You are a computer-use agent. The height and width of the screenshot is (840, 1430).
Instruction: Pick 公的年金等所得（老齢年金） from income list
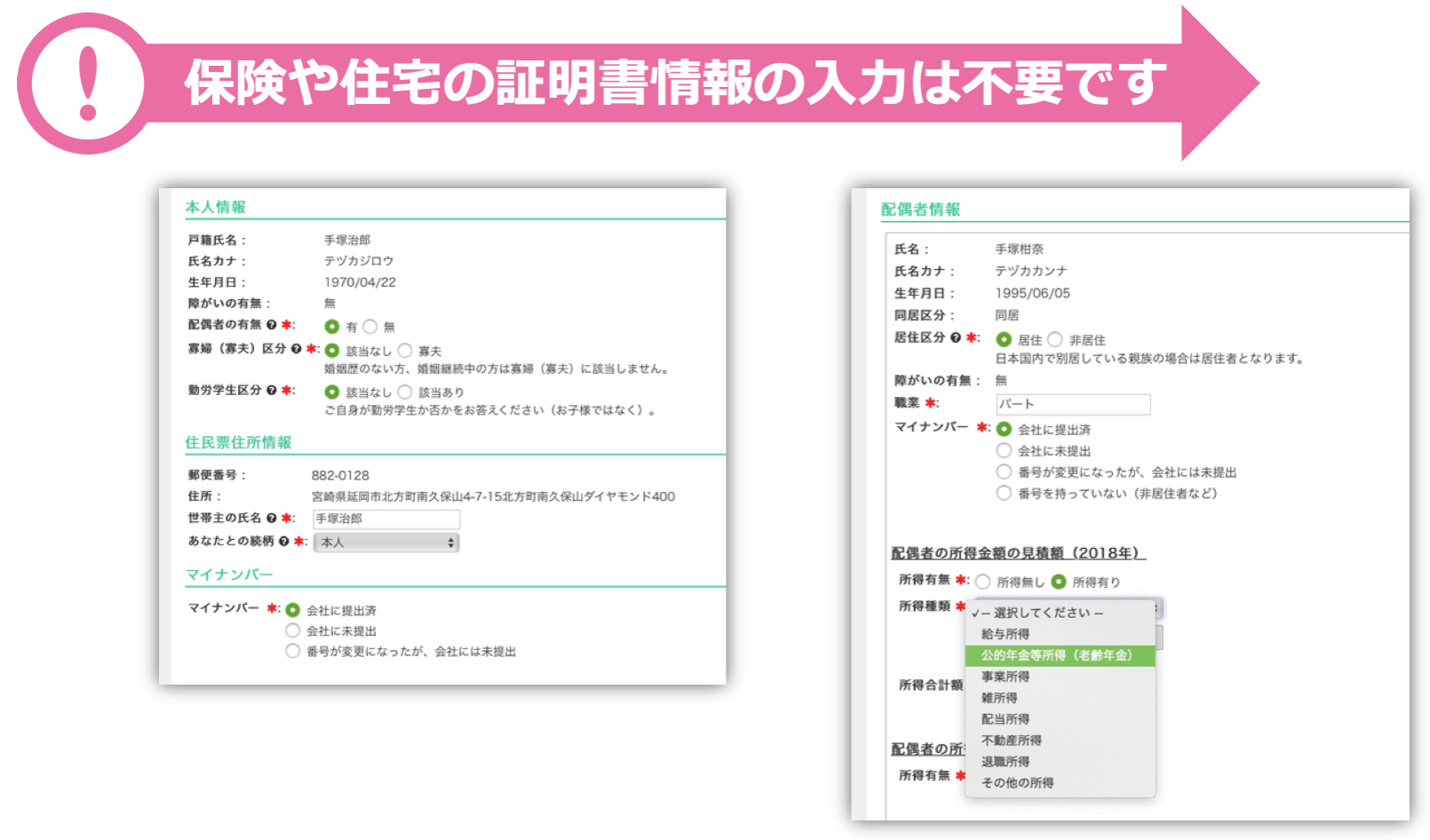[x=1059, y=655]
